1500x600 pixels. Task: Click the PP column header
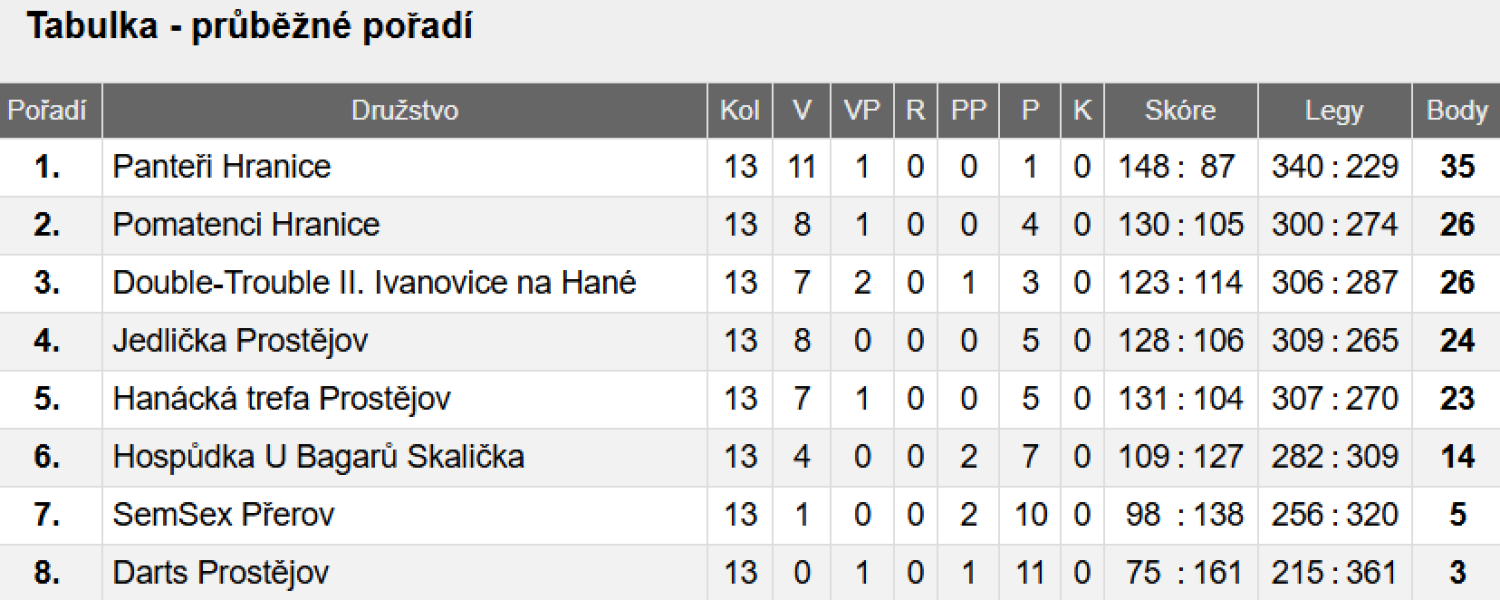(x=968, y=111)
